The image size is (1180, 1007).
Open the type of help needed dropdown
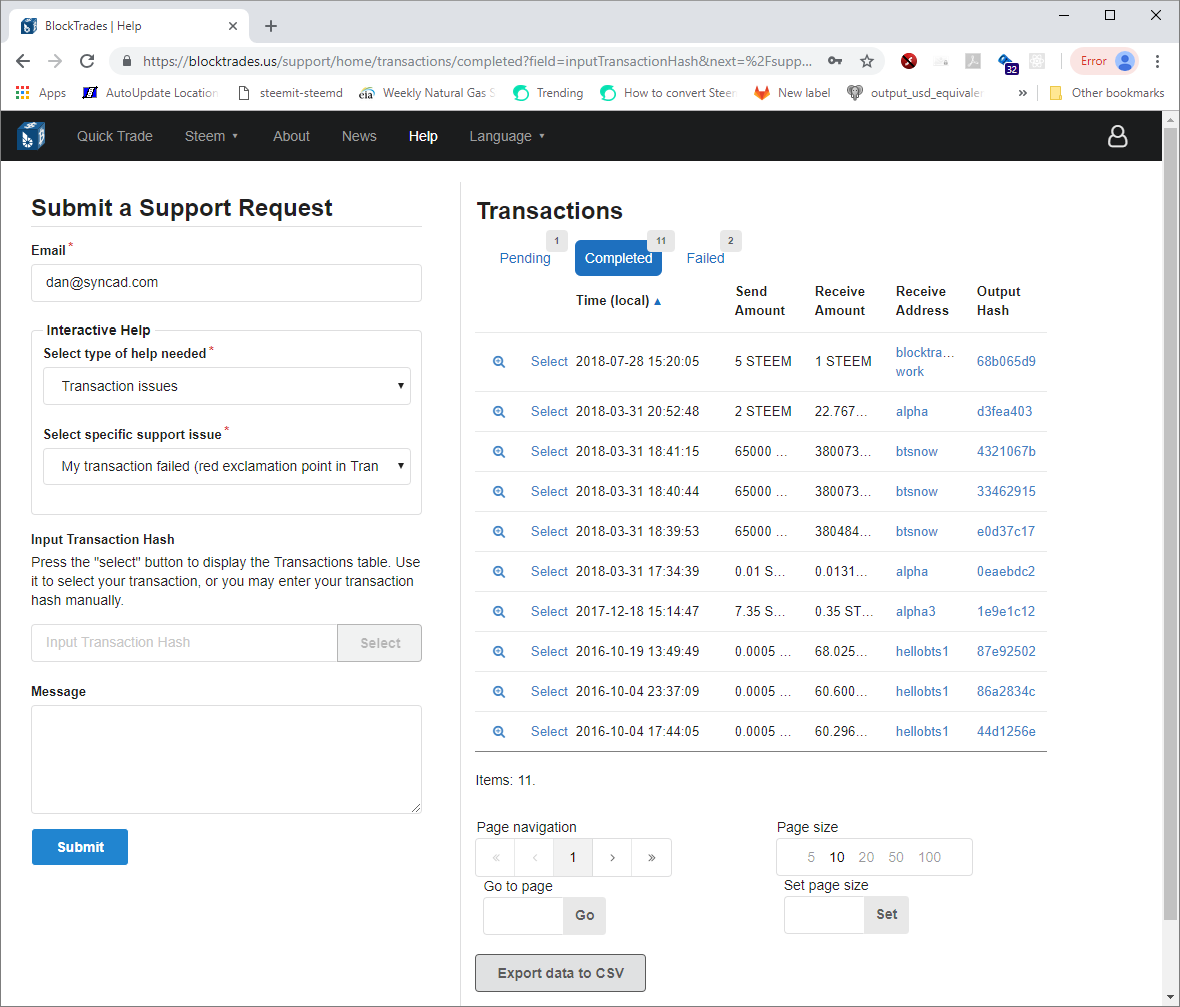click(x=227, y=386)
